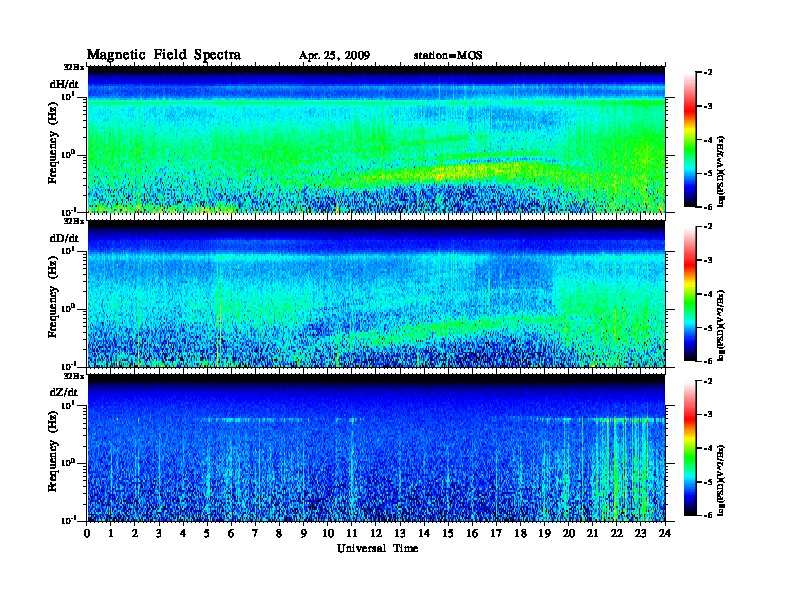Click hour 6 on the Universal Time axis
This screenshot has height=612, width=792.
(231, 534)
